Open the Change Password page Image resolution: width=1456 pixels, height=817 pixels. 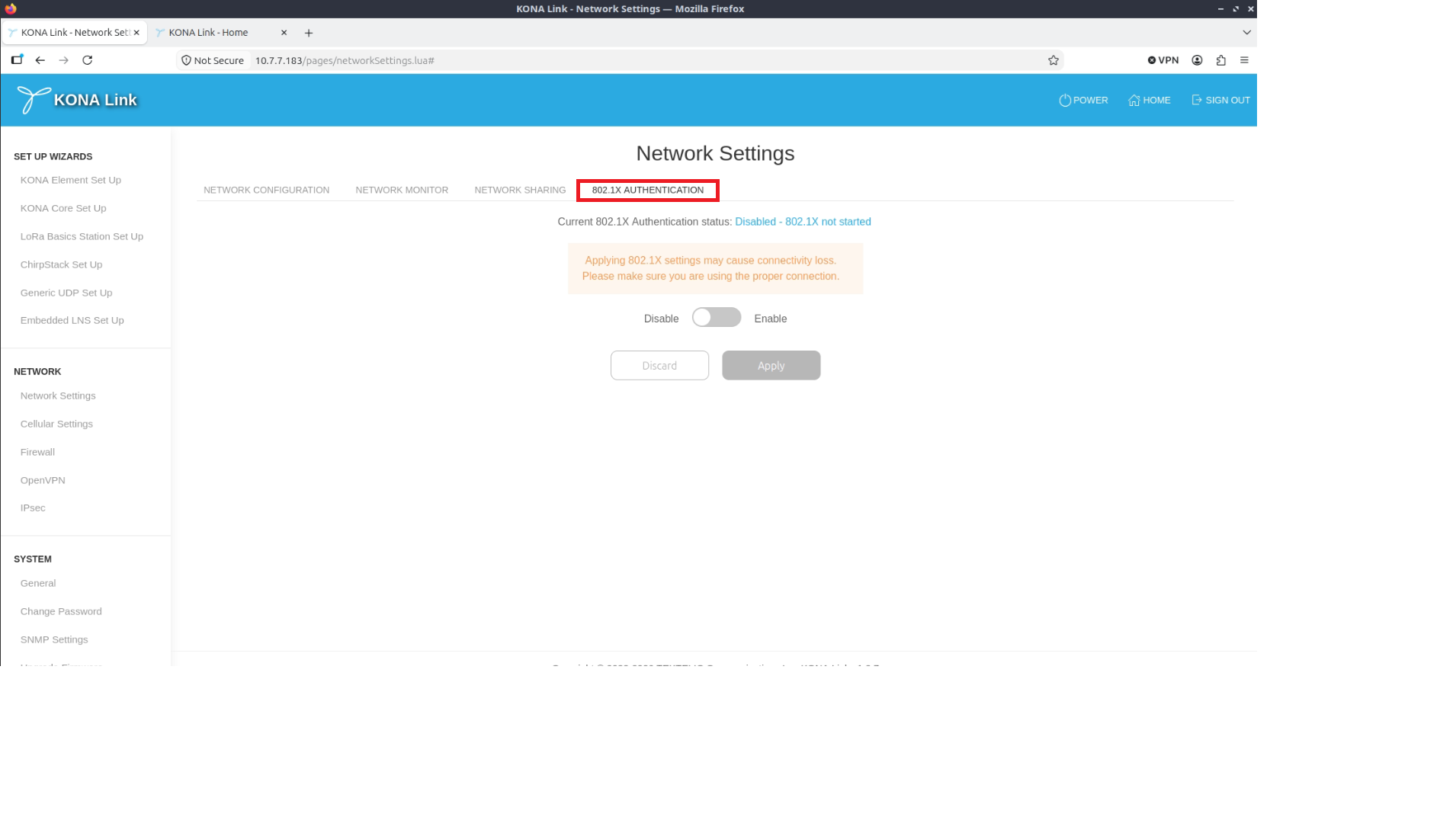(x=61, y=611)
